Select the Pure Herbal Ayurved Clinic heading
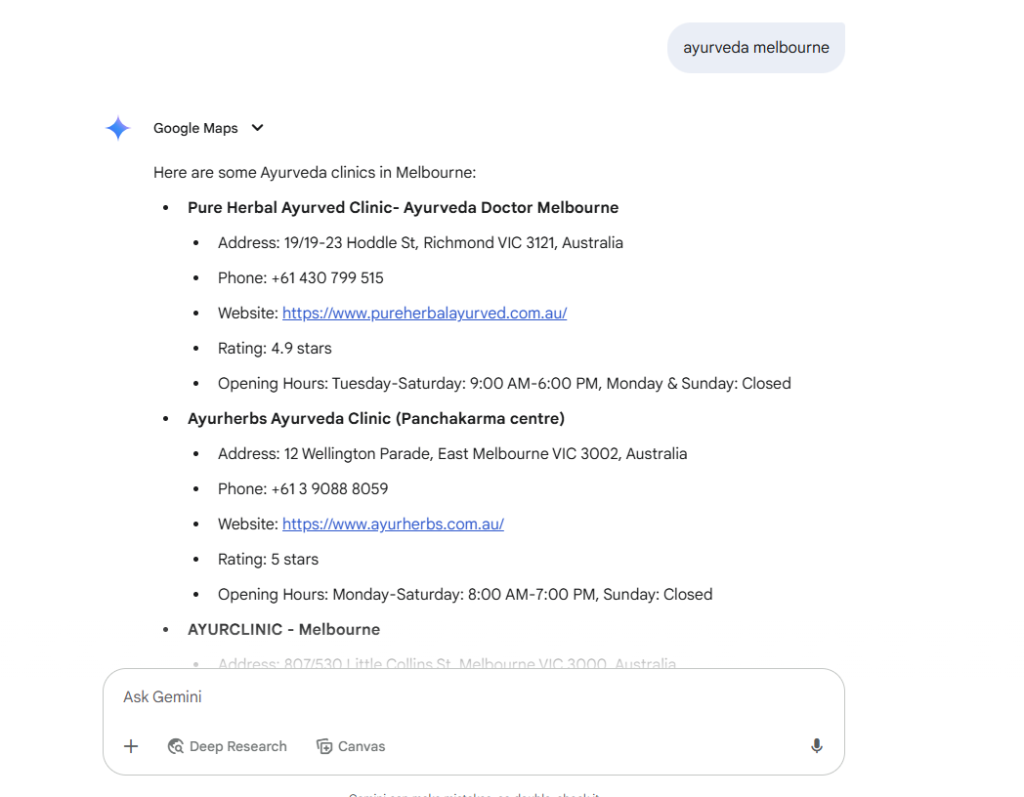1024x797 pixels. [403, 208]
